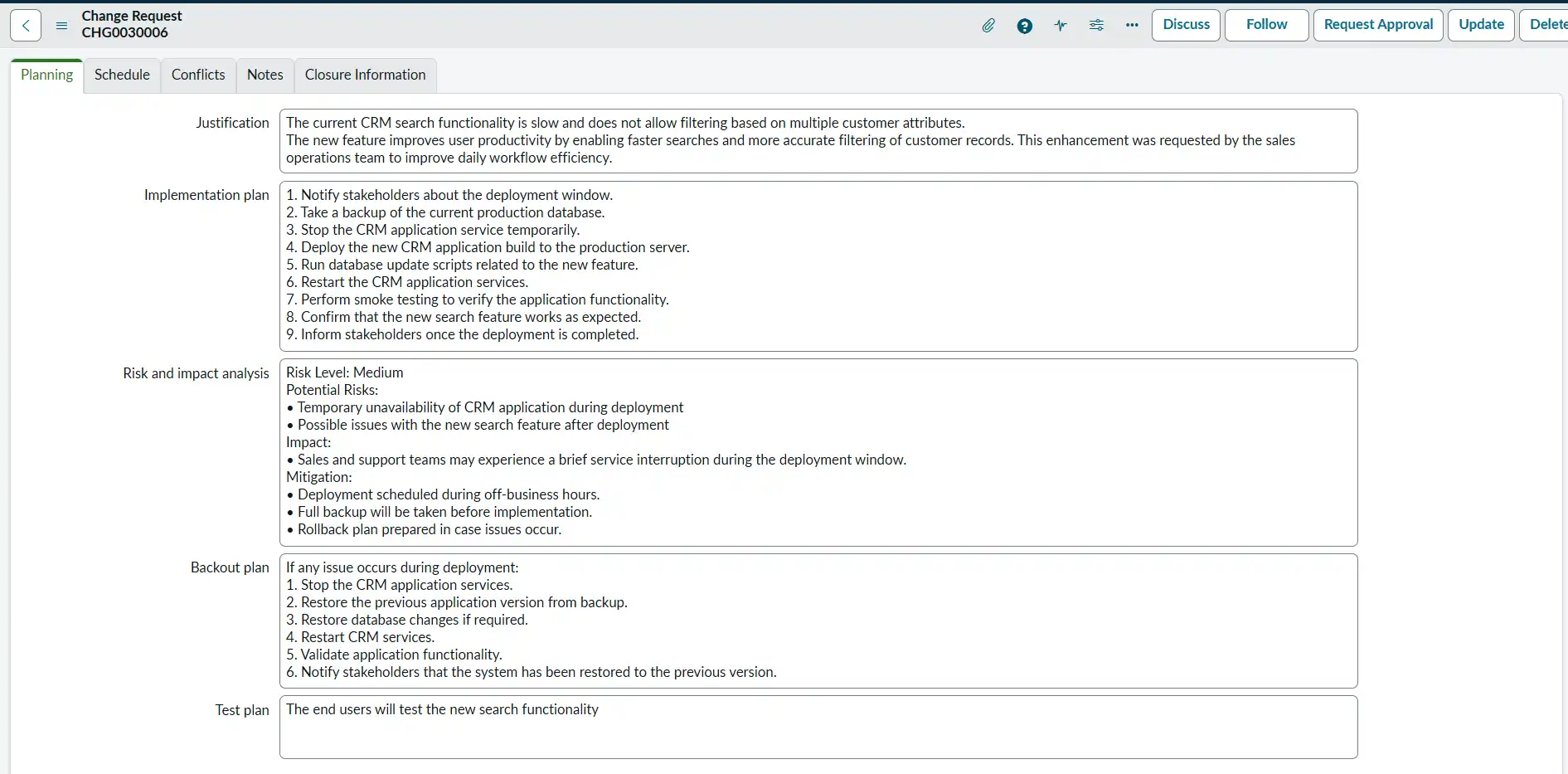Image resolution: width=1568 pixels, height=774 pixels.
Task: Open the help question mark icon
Action: pyautogui.click(x=1025, y=26)
